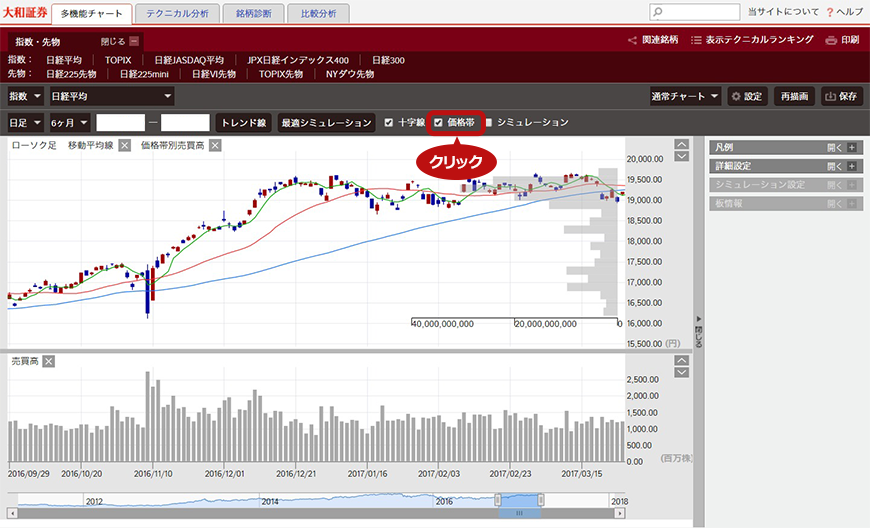Move volume panel up arrow

click(x=681, y=360)
